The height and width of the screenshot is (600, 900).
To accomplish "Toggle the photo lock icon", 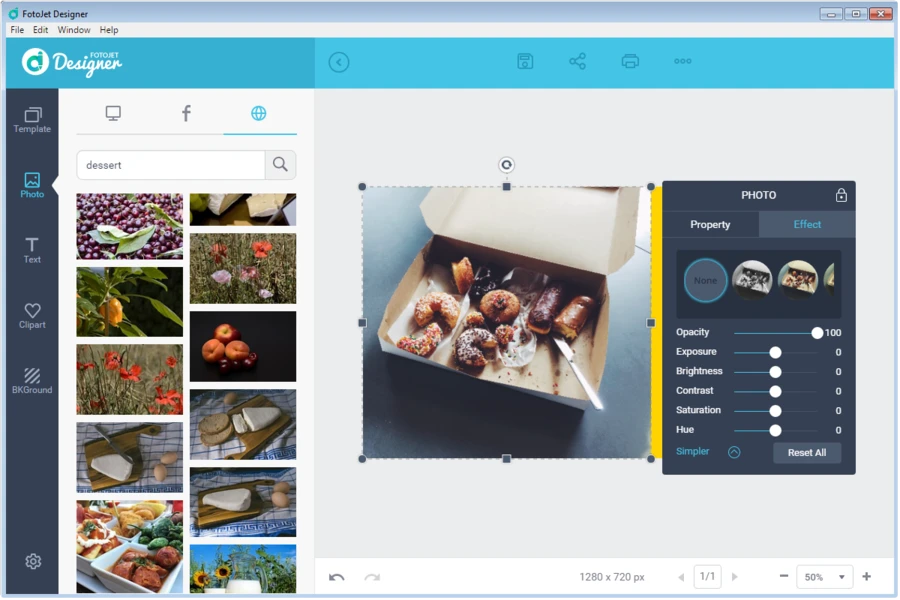I will coord(841,196).
